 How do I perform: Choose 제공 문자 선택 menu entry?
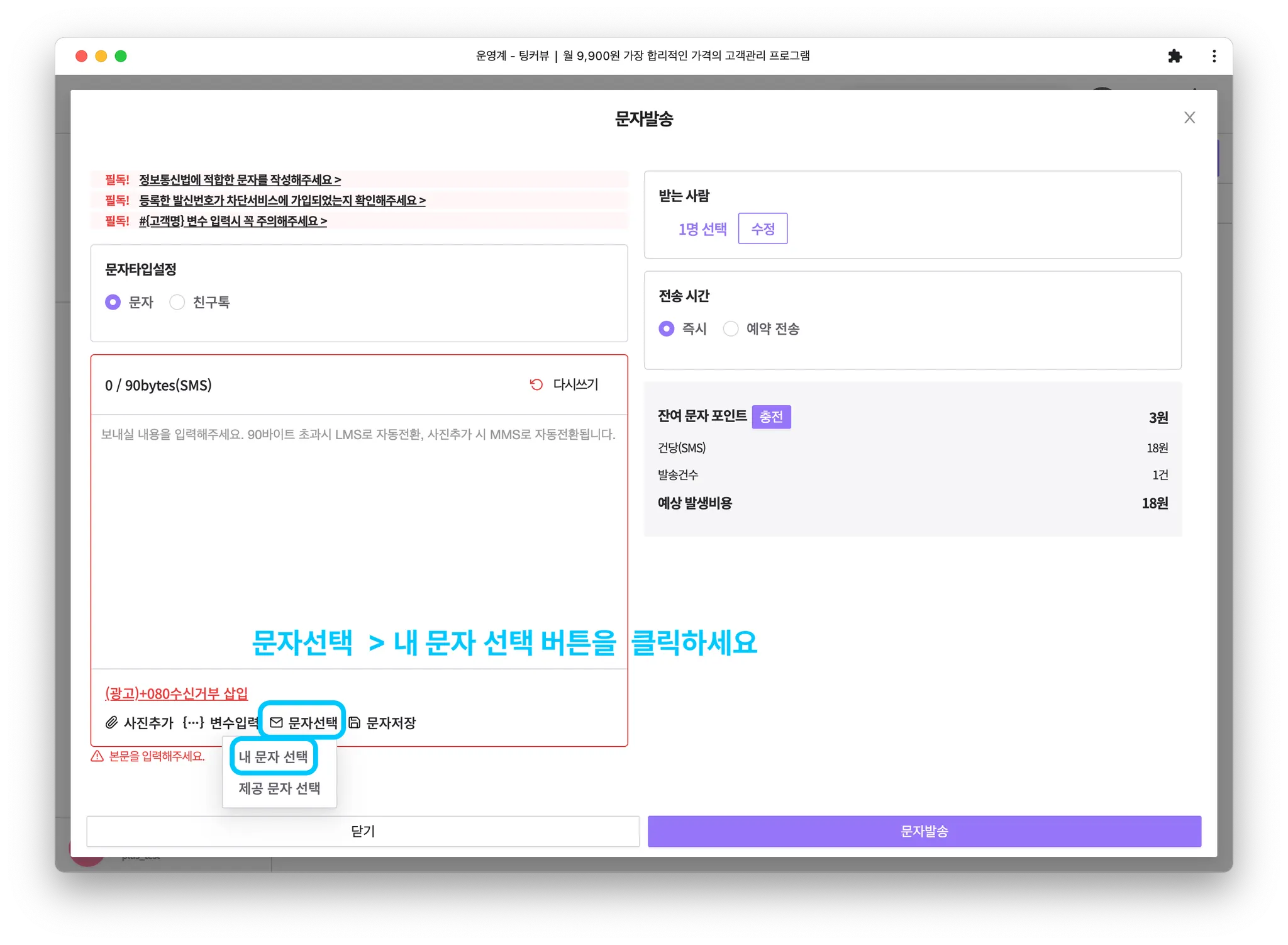[279, 788]
